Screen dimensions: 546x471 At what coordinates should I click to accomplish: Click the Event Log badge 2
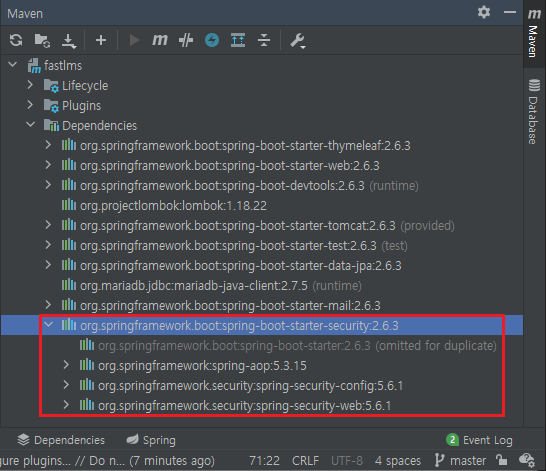point(452,440)
